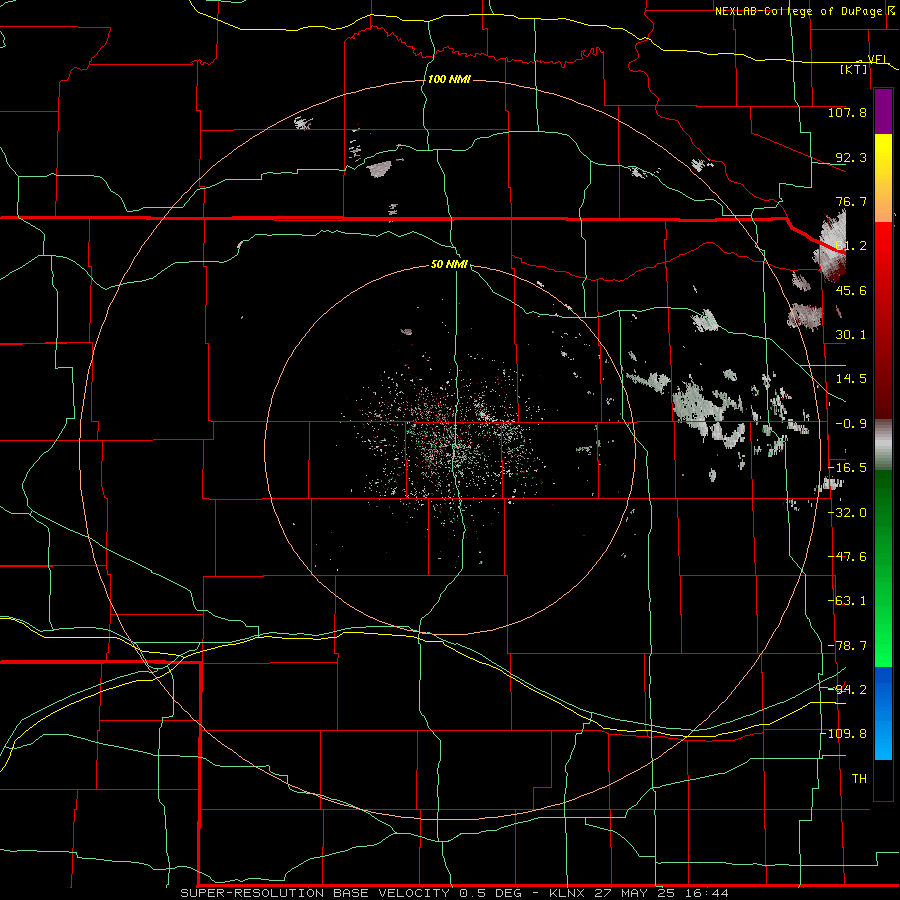The image size is (900, 900).
Task: Pick the green segment of the velocity scale
Action: pyautogui.click(x=883, y=568)
